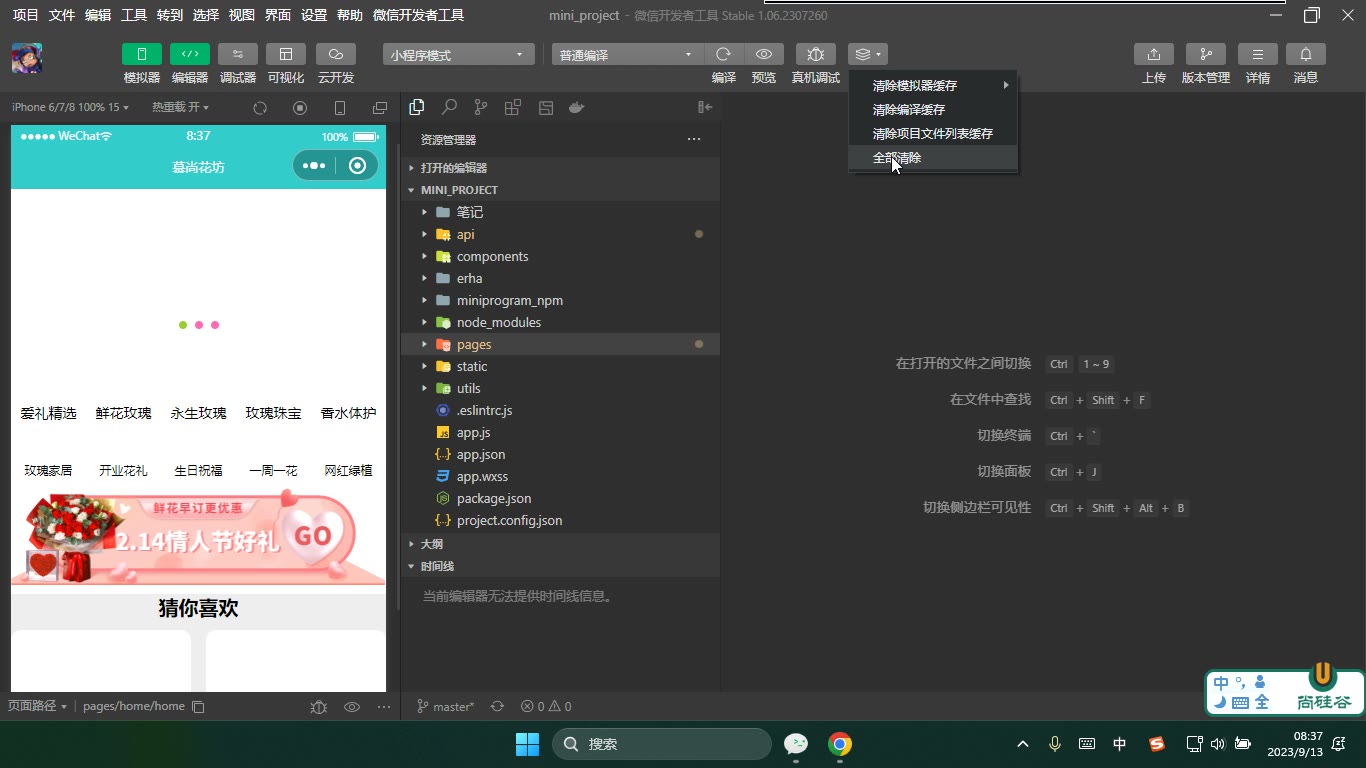Open Chrome from the Windows taskbar
1366x768 pixels.
pos(840,744)
